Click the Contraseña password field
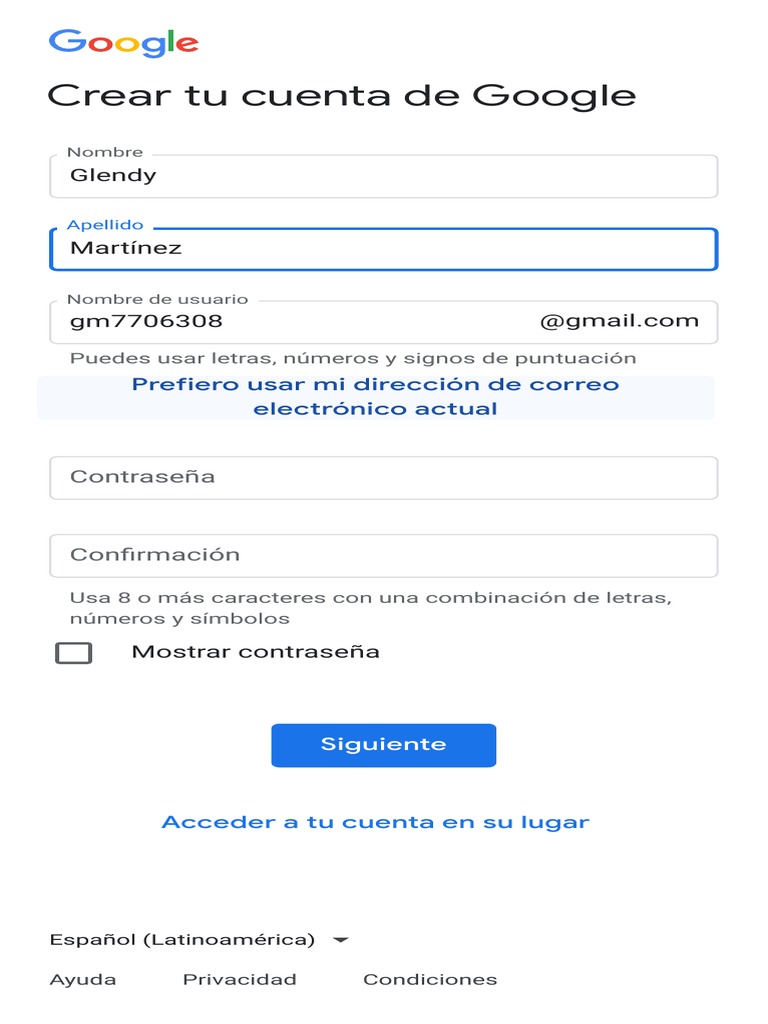The height and width of the screenshot is (1024, 768). (x=383, y=477)
